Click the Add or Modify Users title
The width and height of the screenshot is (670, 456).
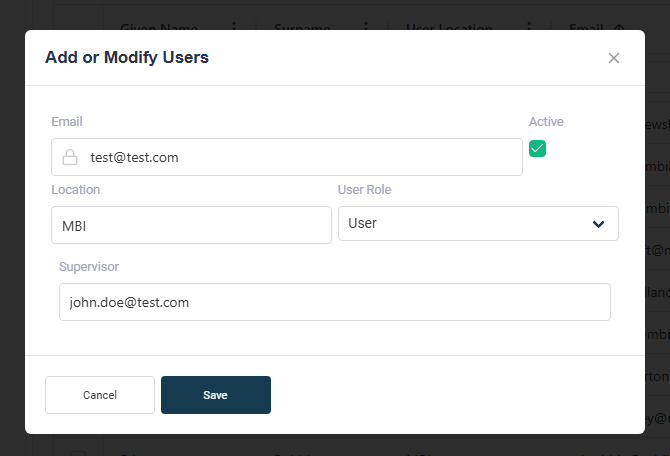coord(127,58)
